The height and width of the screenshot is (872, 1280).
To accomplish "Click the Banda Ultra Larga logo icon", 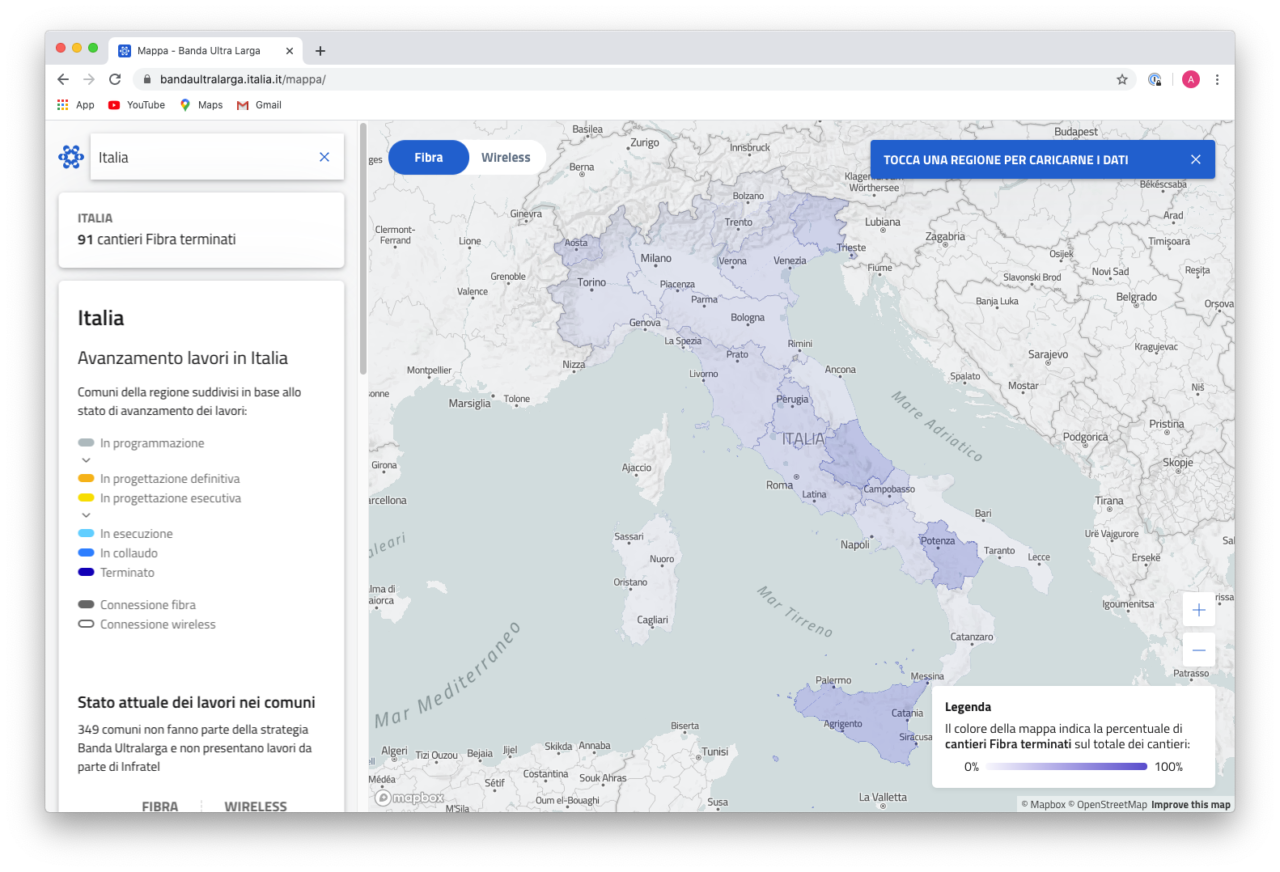I will pos(71,157).
